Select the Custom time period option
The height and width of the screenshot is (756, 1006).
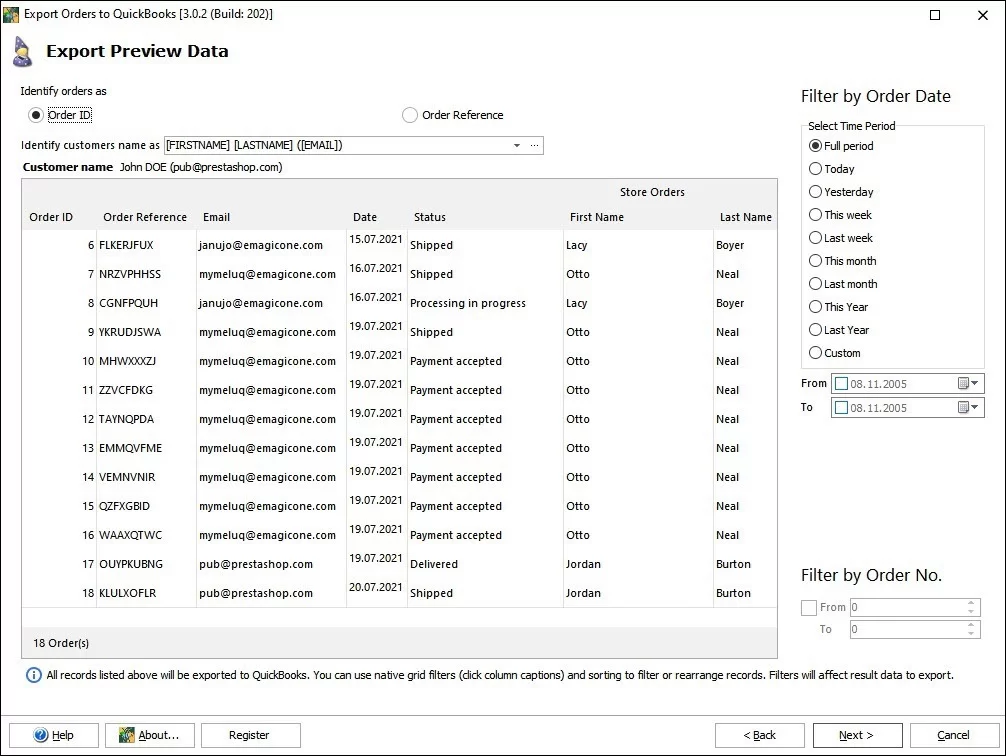click(816, 353)
